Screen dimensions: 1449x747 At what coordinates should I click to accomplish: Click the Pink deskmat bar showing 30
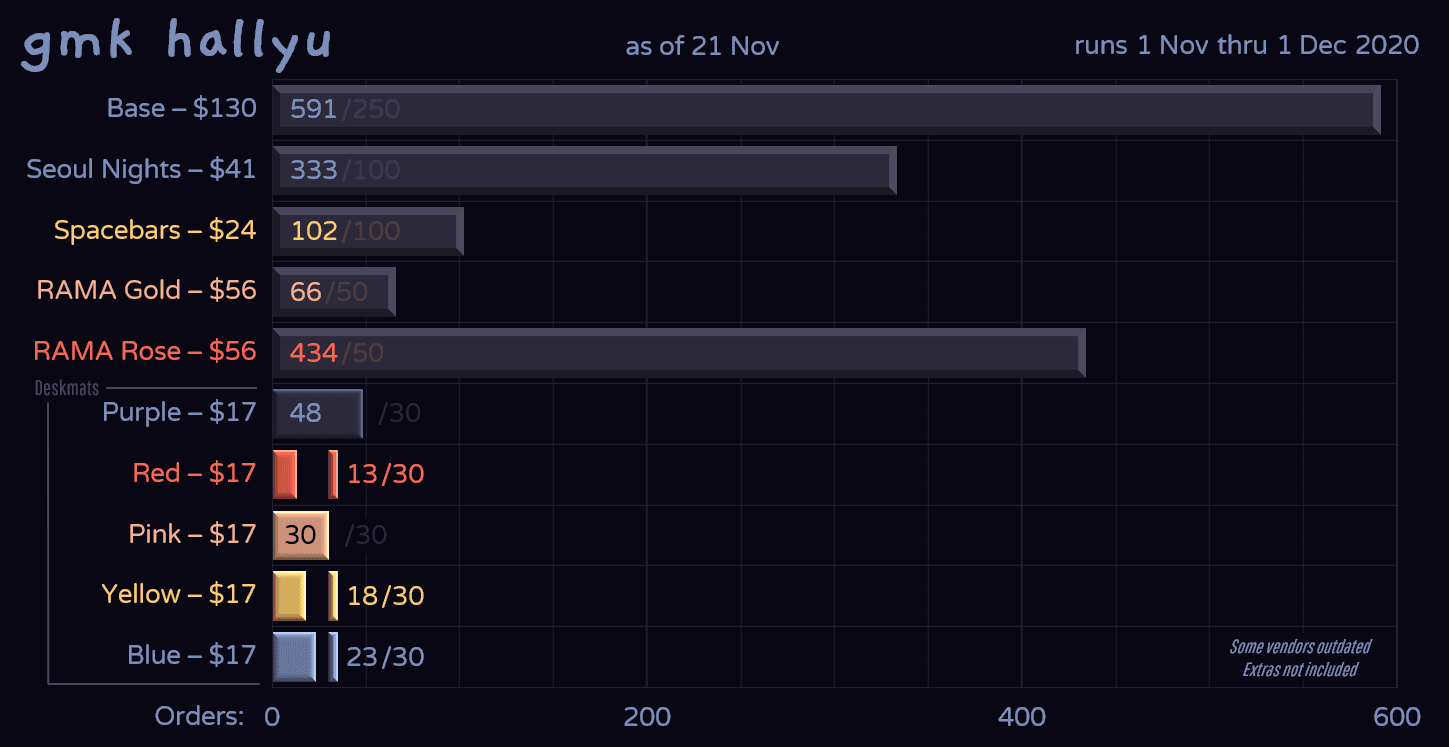300,535
